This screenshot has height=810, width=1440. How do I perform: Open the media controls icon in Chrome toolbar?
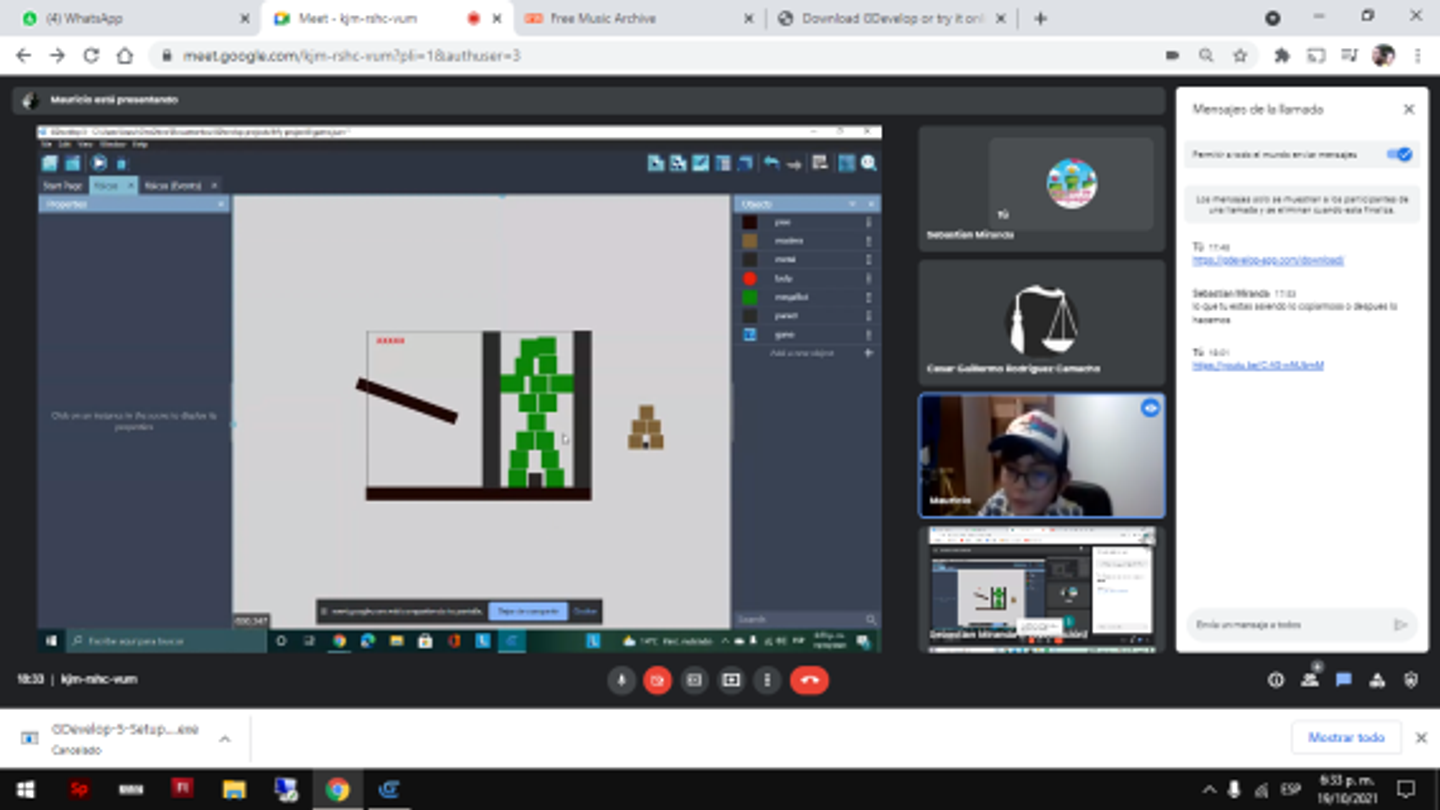[x=1349, y=56]
